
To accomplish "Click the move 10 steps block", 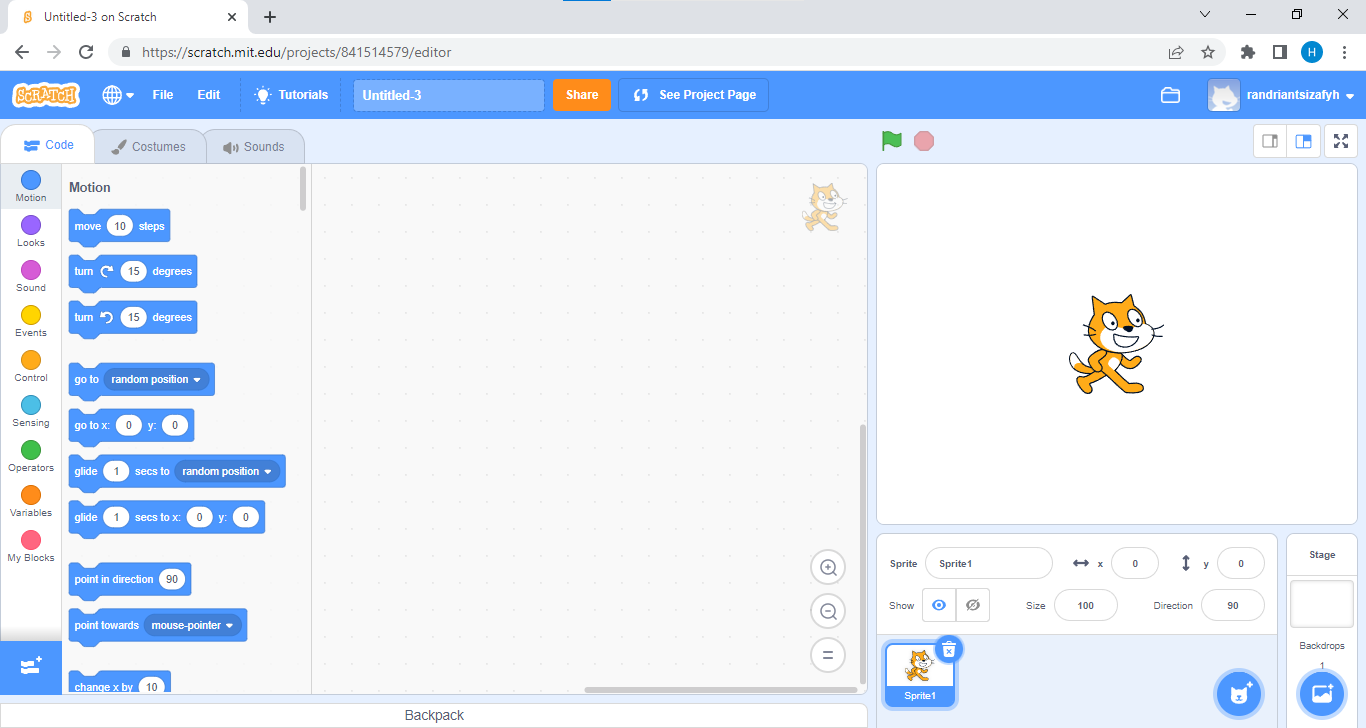I will pyautogui.click(x=119, y=226).
